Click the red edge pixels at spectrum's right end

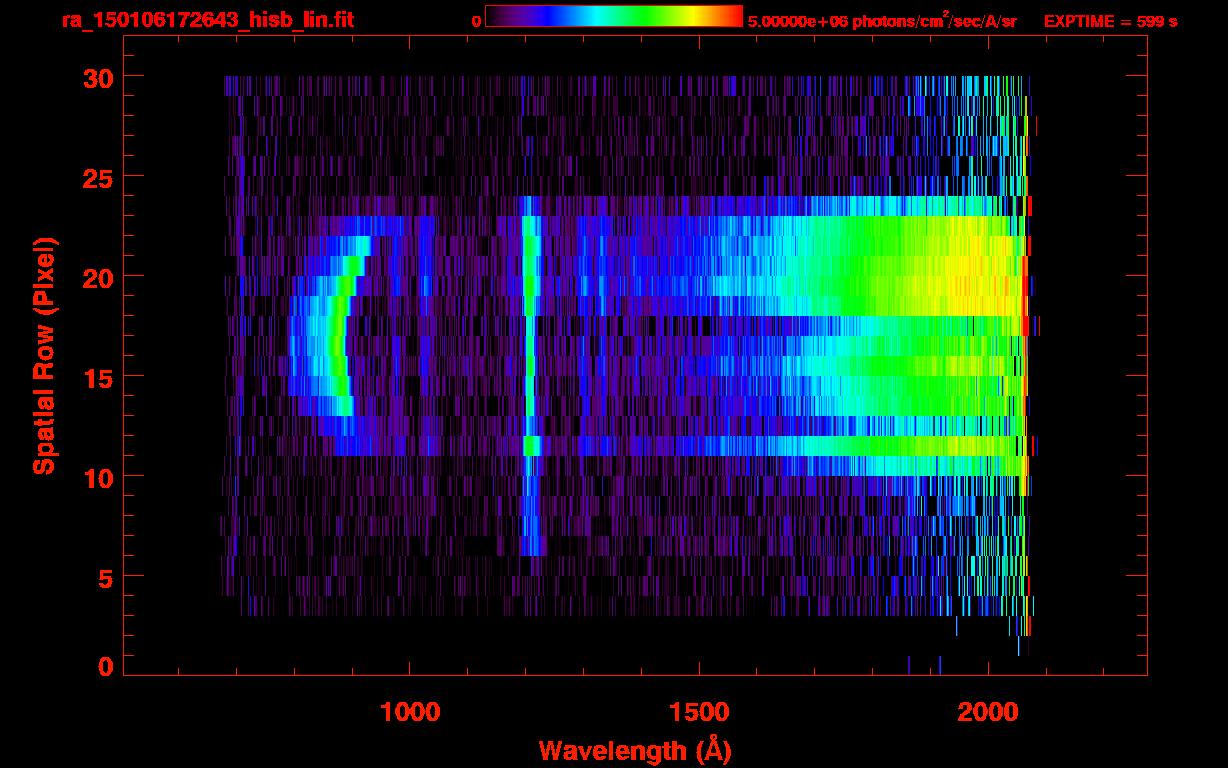[x=1025, y=300]
